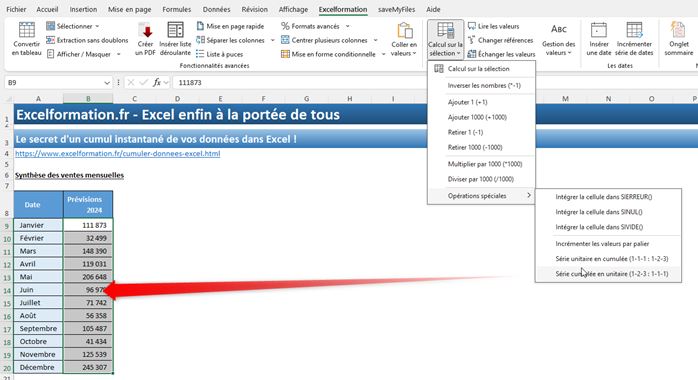Open the Fichier tab
698x380 pixels.
[16, 9]
